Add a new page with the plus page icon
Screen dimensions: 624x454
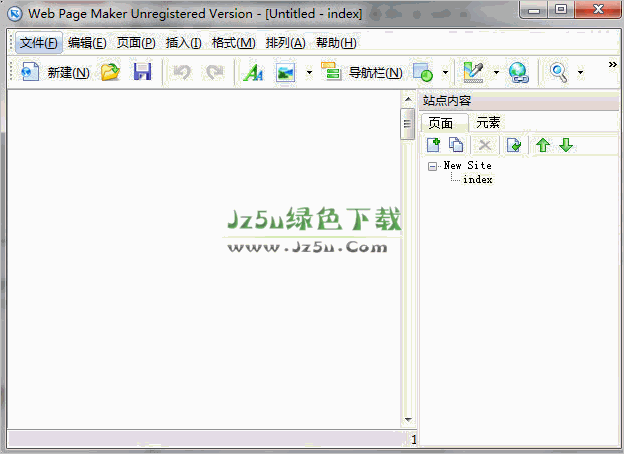click(x=433, y=145)
